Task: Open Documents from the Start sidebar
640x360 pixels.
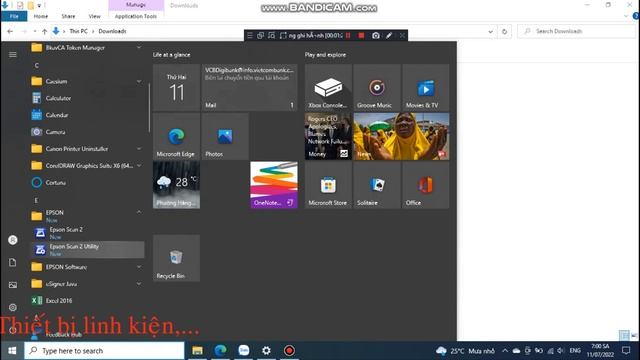Action: [13, 262]
